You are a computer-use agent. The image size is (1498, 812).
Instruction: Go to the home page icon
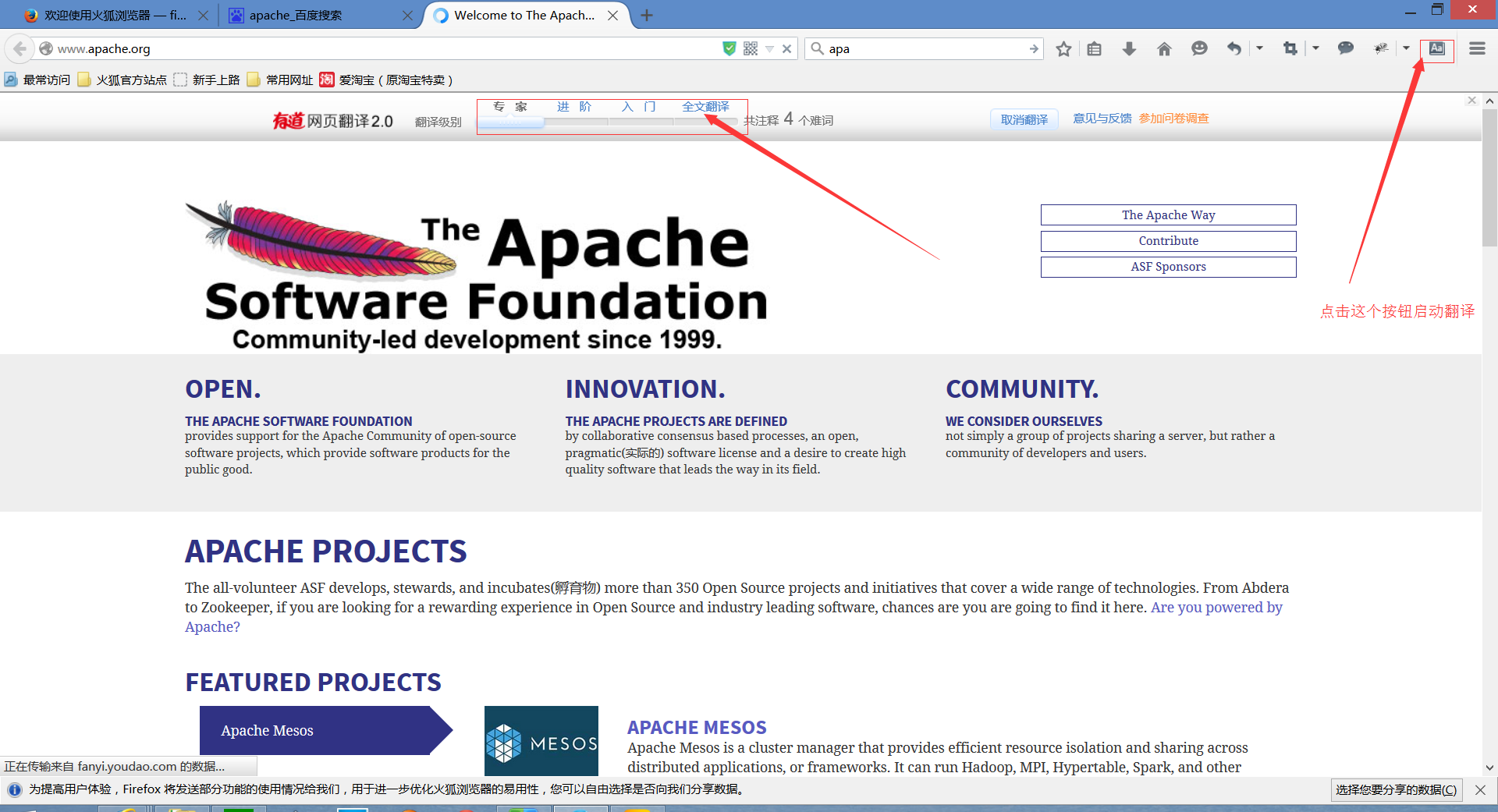1164,48
